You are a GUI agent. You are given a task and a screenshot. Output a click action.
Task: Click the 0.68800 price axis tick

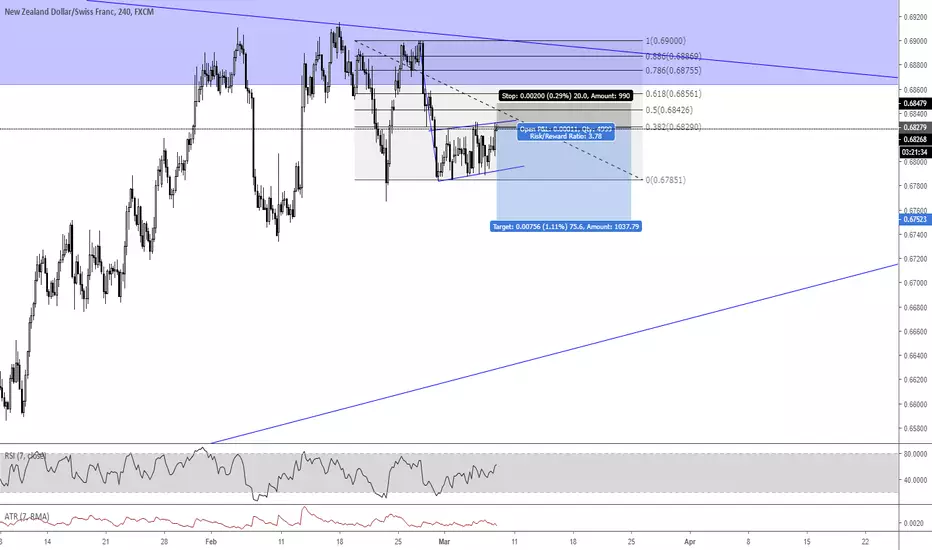915,65
